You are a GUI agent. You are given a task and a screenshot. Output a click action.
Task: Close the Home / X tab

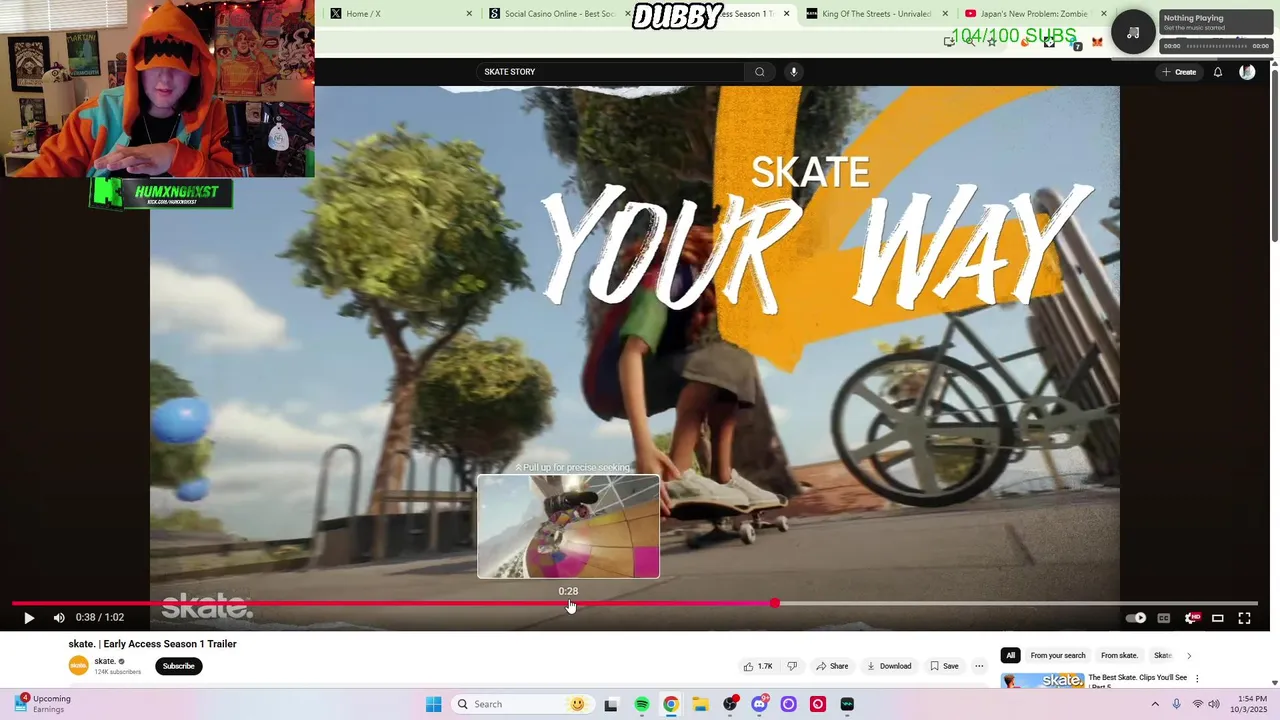[469, 14]
